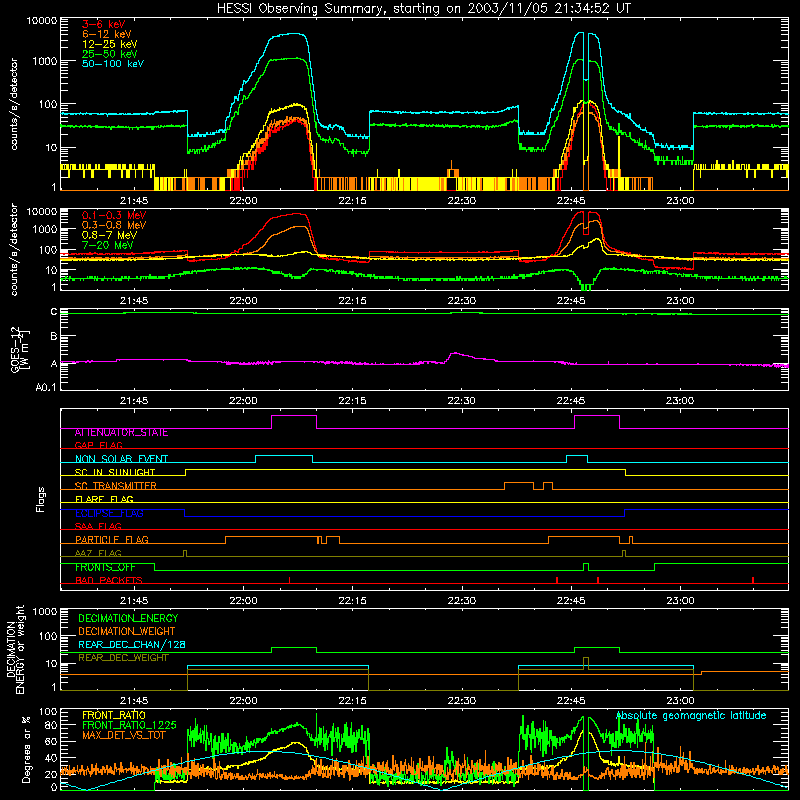Click the DECIMATION_ENERGY legend label
Screen dimensions: 800x800
[128, 618]
